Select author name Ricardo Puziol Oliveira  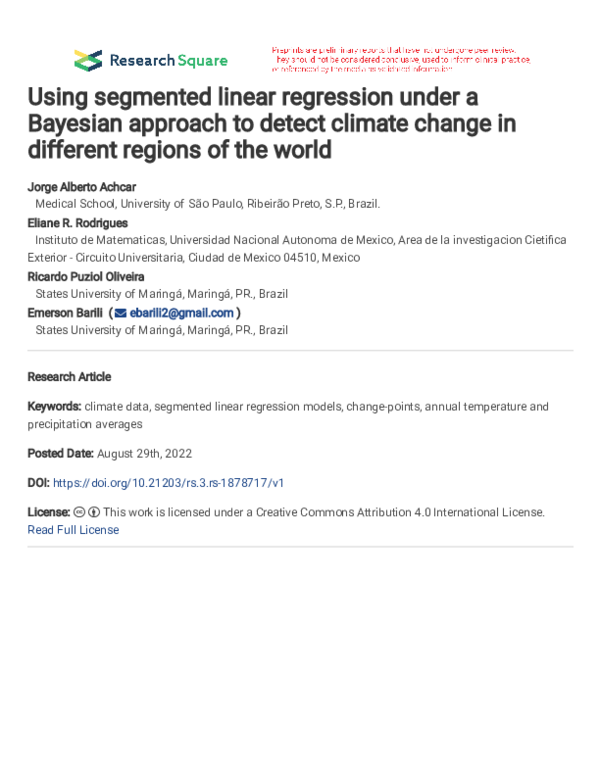(86, 277)
